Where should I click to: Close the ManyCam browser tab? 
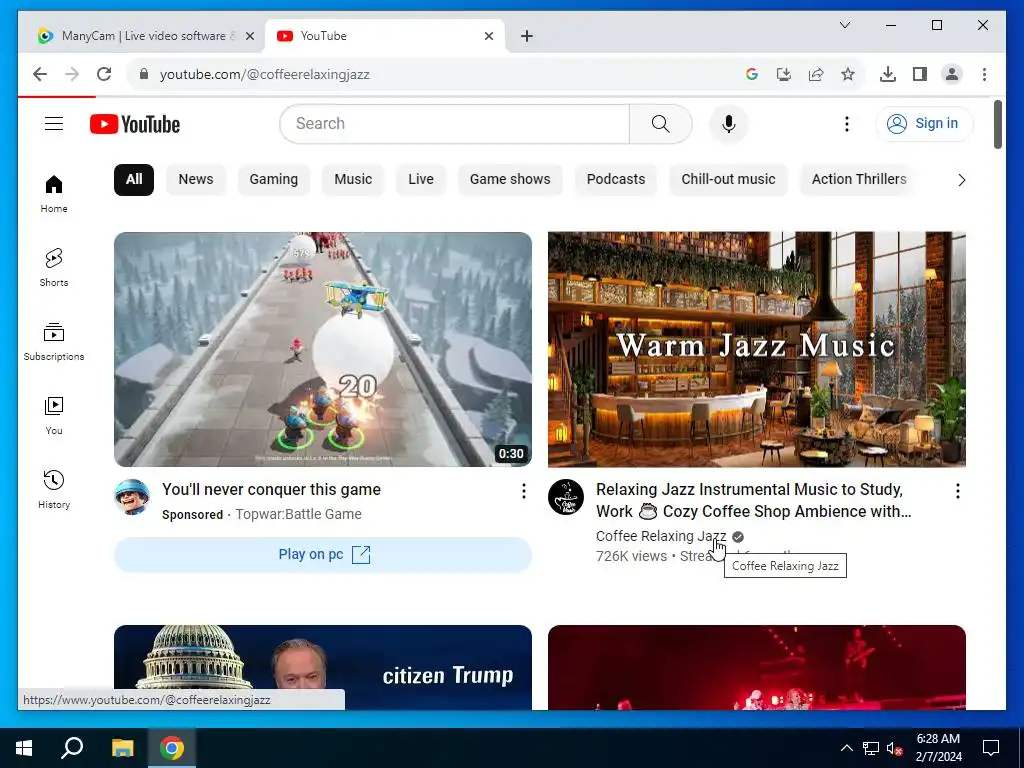[x=249, y=36]
